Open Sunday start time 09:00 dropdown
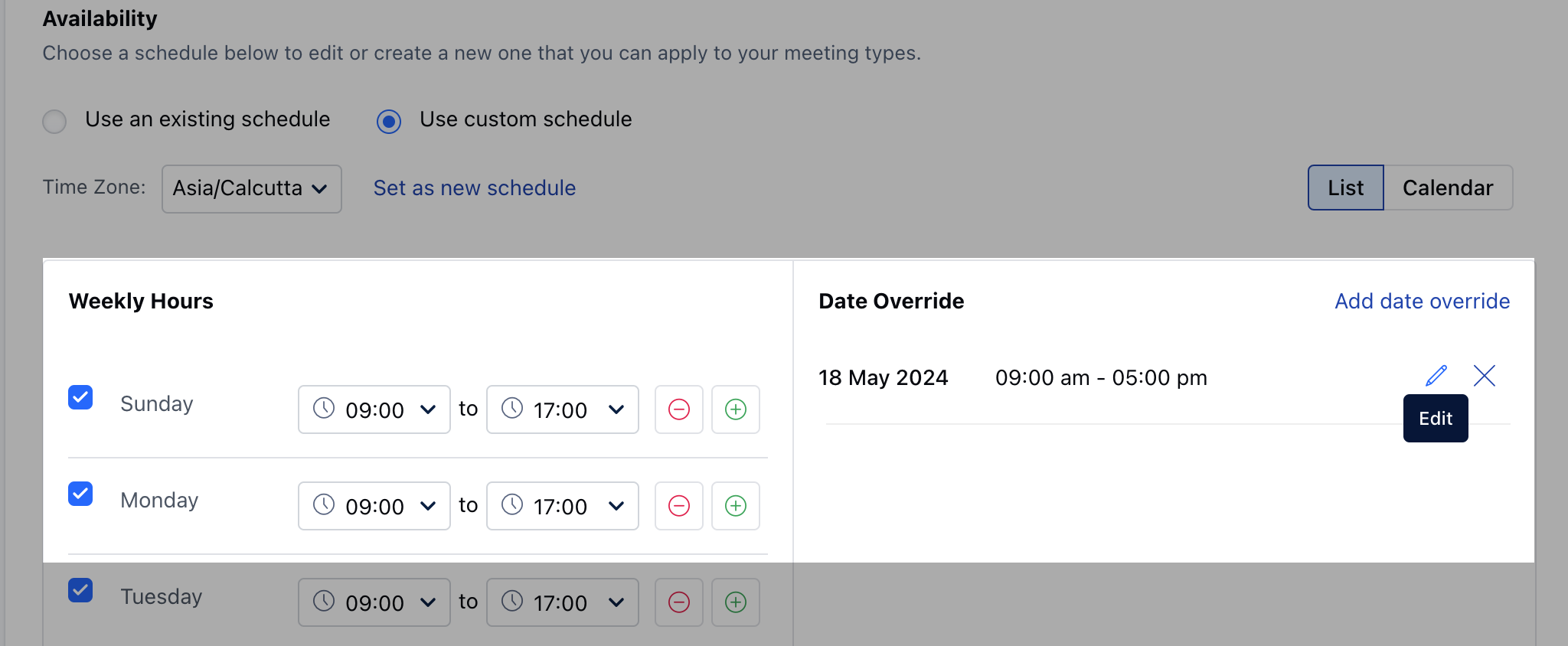 pos(374,409)
